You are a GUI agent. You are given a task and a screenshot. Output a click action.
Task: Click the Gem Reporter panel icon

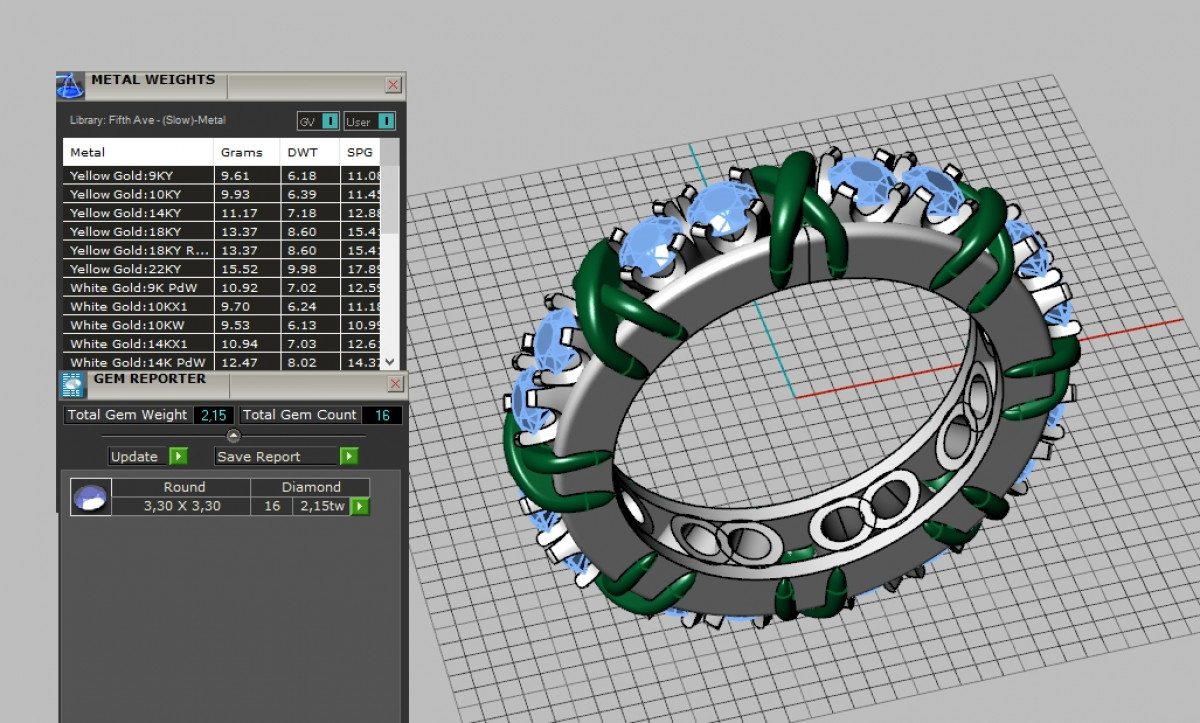coord(72,385)
